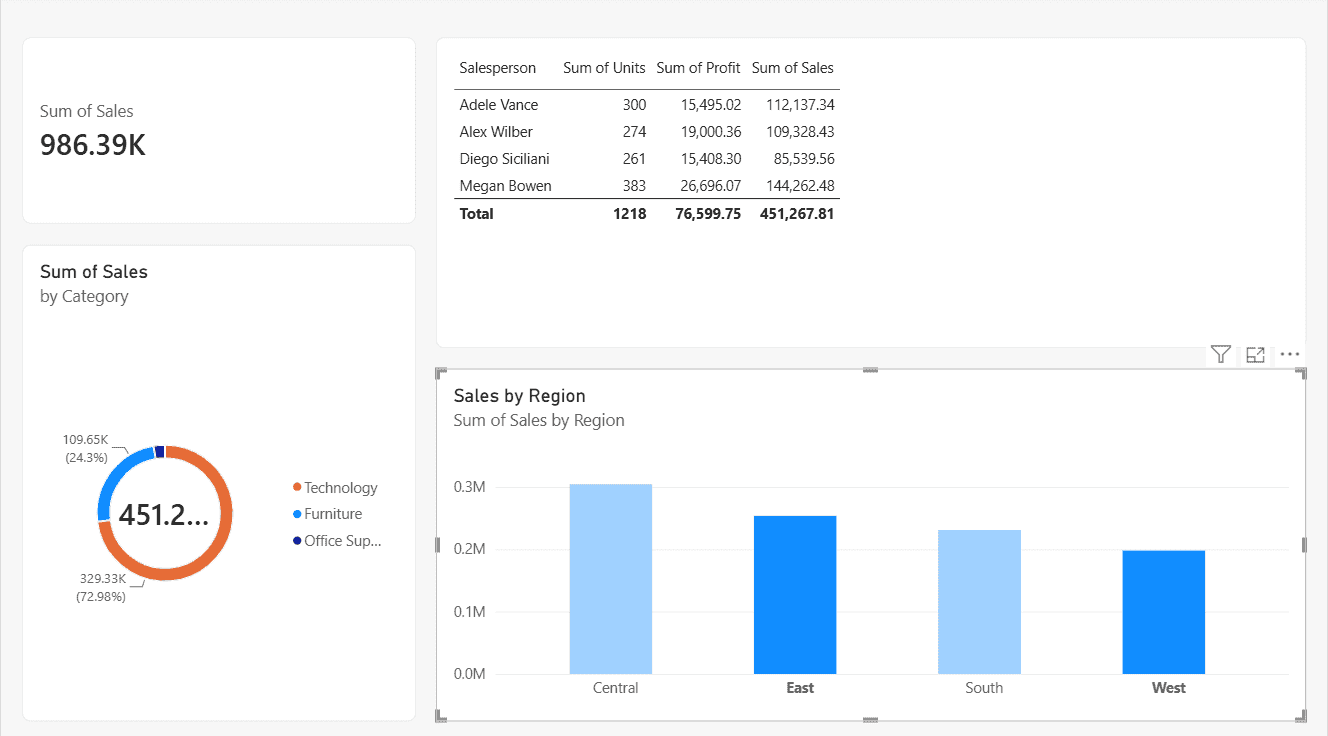Open the filter icon on Sales by Region visual
This screenshot has width=1328, height=736.
(1220, 354)
